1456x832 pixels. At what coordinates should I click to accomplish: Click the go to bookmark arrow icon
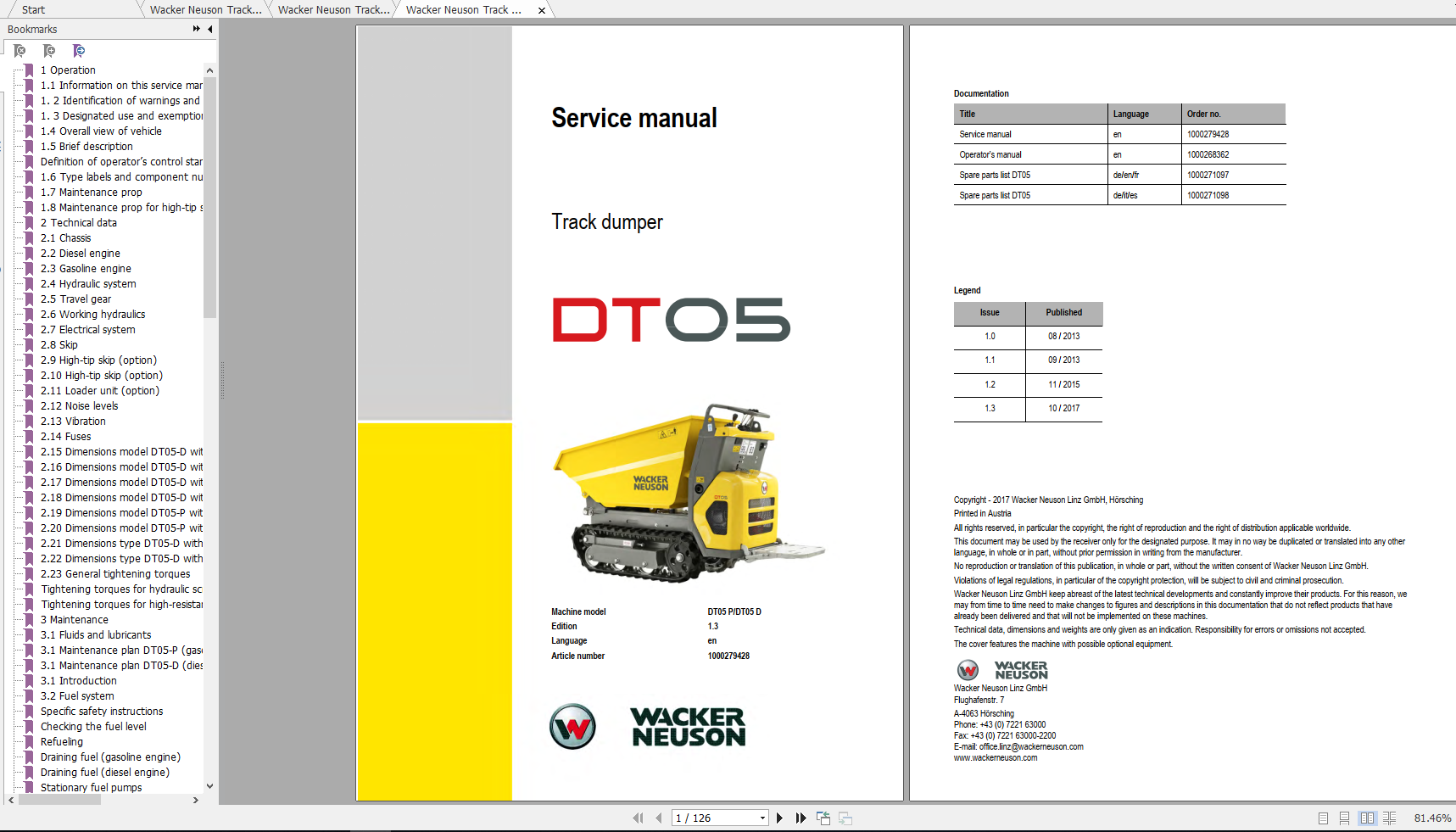(79, 51)
